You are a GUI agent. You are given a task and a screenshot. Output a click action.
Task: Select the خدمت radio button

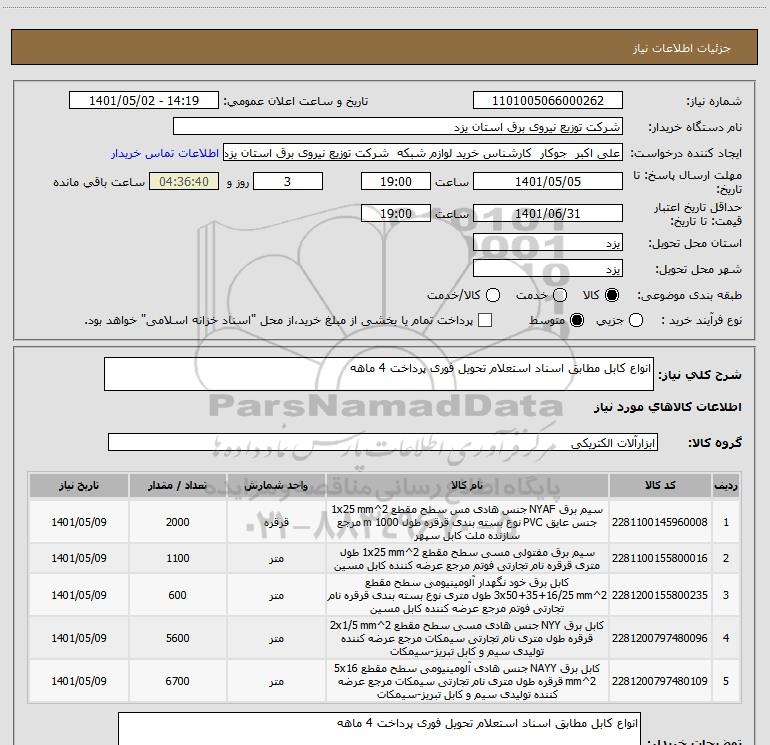pyautogui.click(x=560, y=295)
